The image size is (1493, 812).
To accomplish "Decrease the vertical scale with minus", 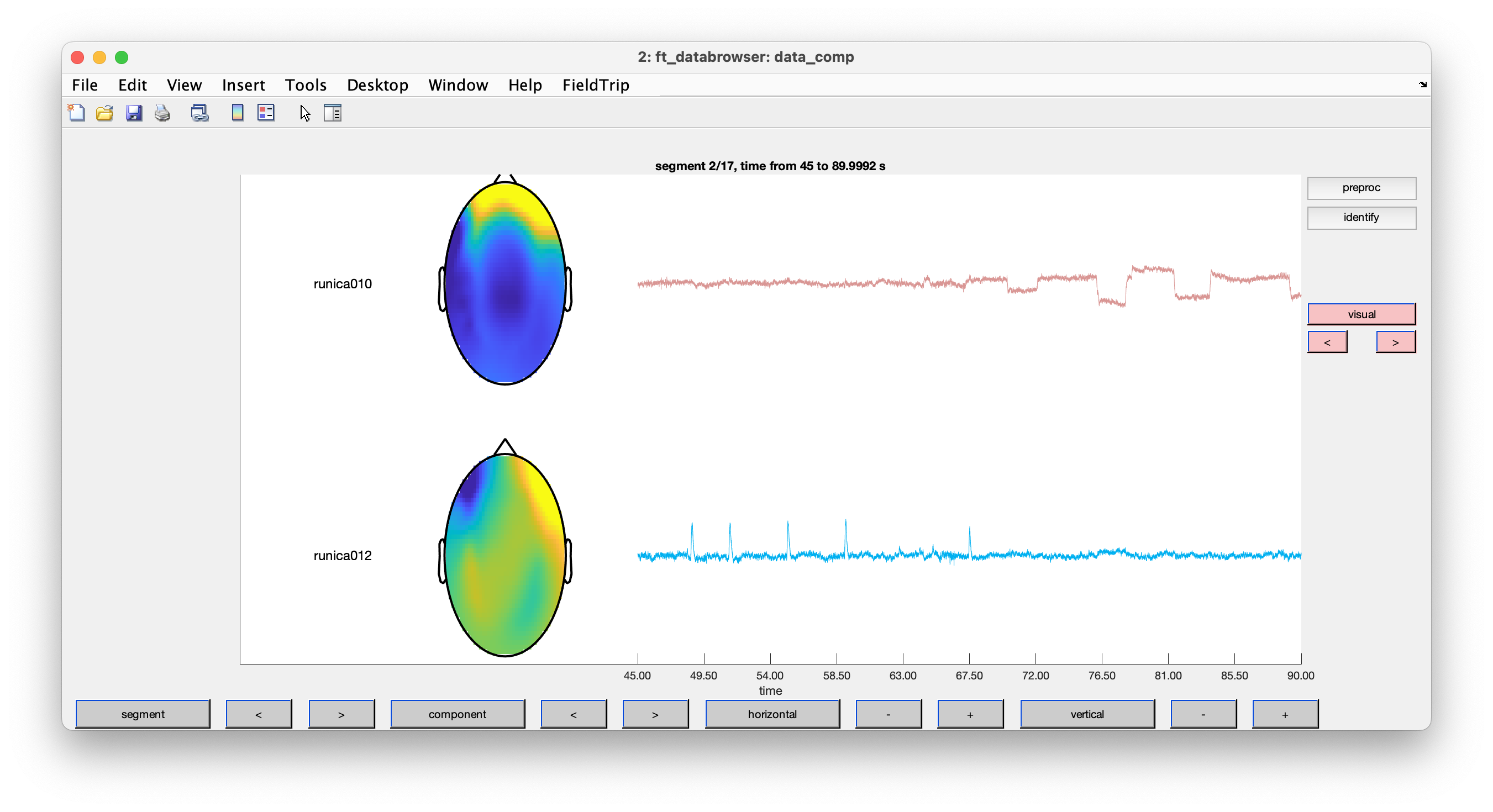I will [x=1203, y=714].
